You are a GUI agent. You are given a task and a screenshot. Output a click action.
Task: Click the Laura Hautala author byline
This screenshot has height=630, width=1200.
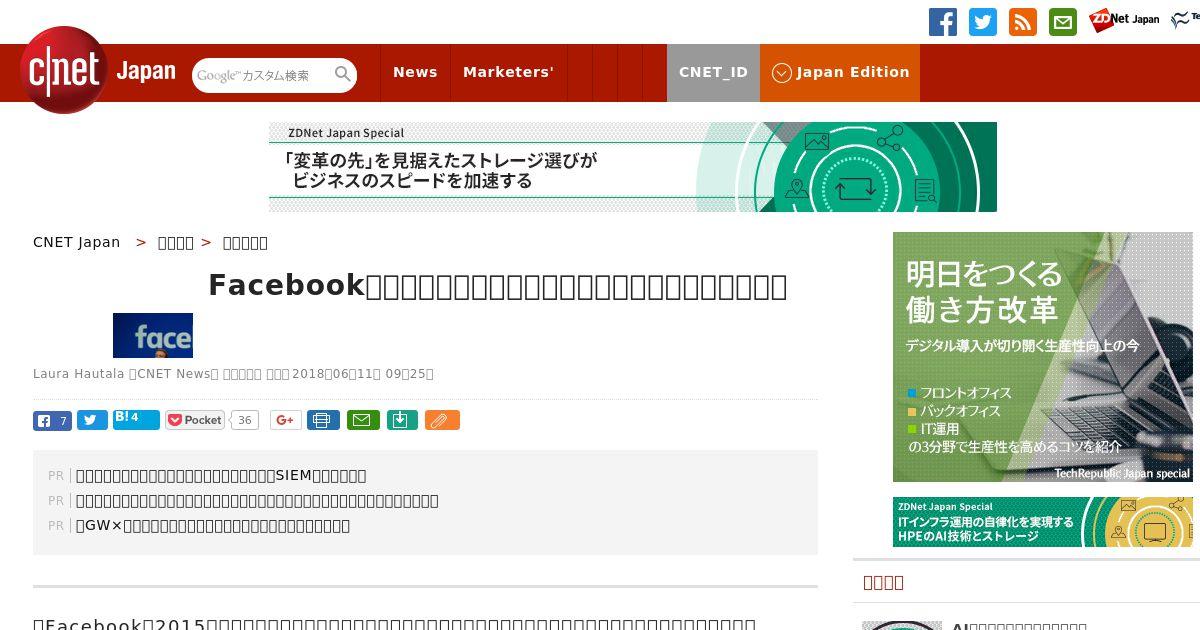[x=80, y=374]
